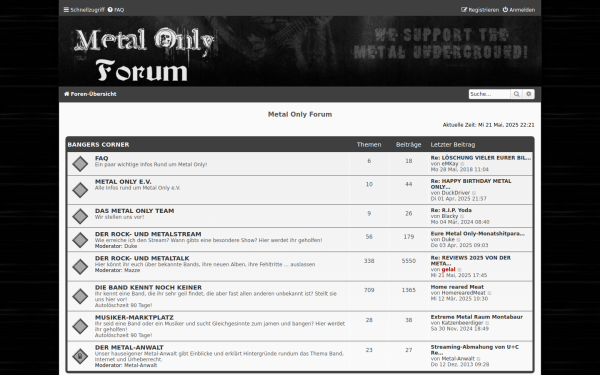This screenshot has width=600, height=375.
Task: View HomerearedMeat's profile
Action: pos(463,293)
